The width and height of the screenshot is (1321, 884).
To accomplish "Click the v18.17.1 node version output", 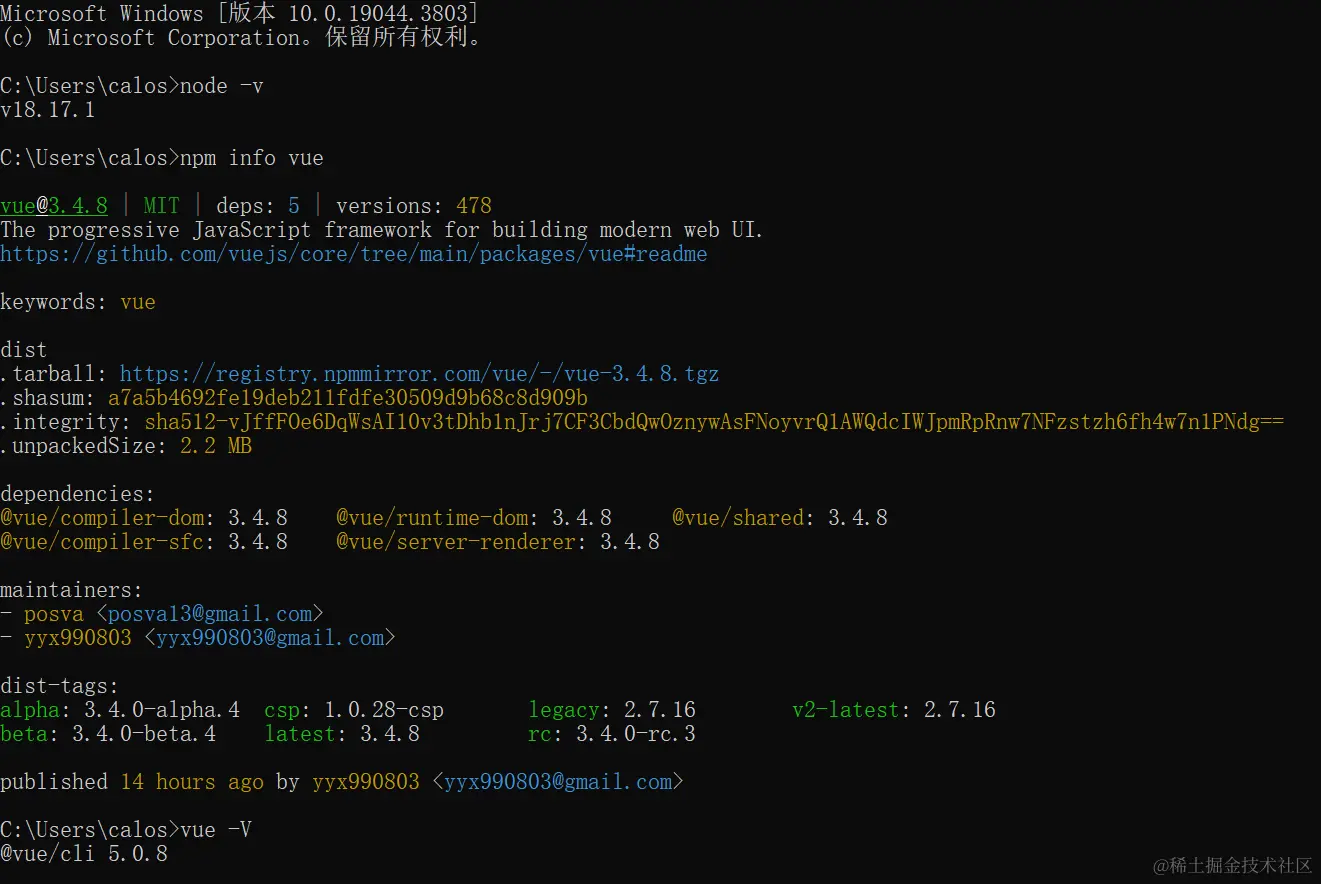I will 48,110.
